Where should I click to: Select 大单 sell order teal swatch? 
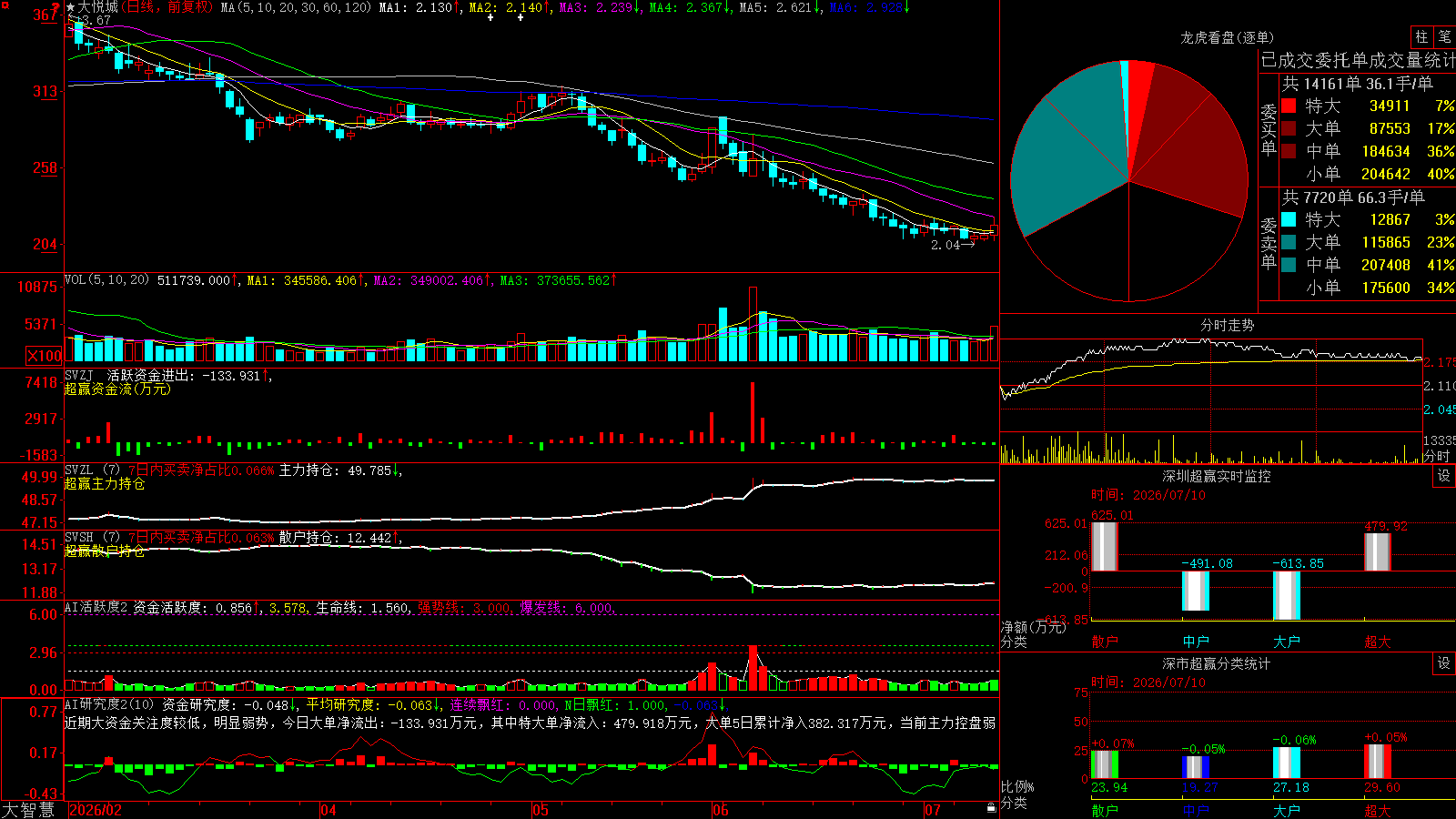click(1289, 242)
